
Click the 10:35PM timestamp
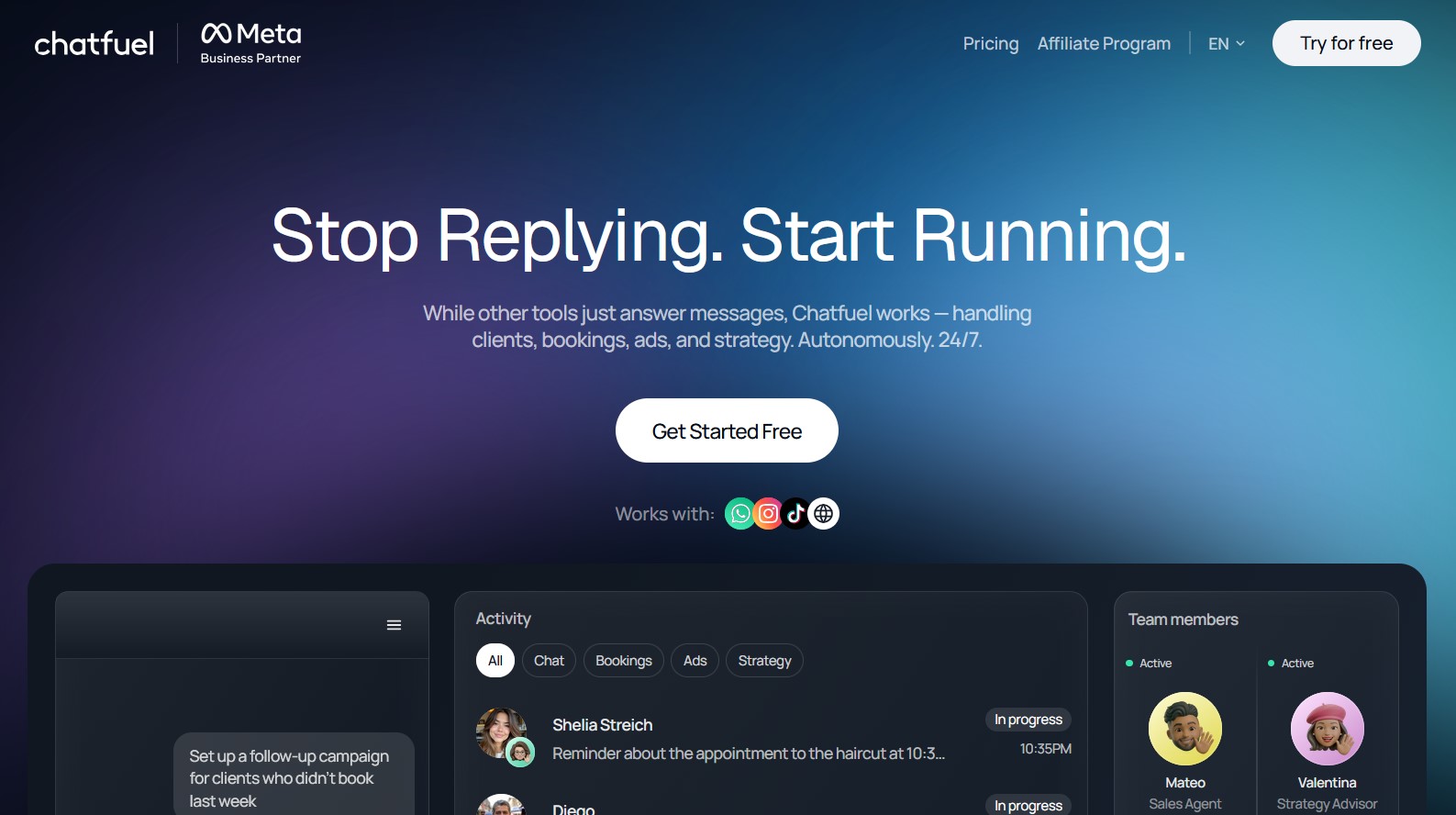coord(1046,749)
